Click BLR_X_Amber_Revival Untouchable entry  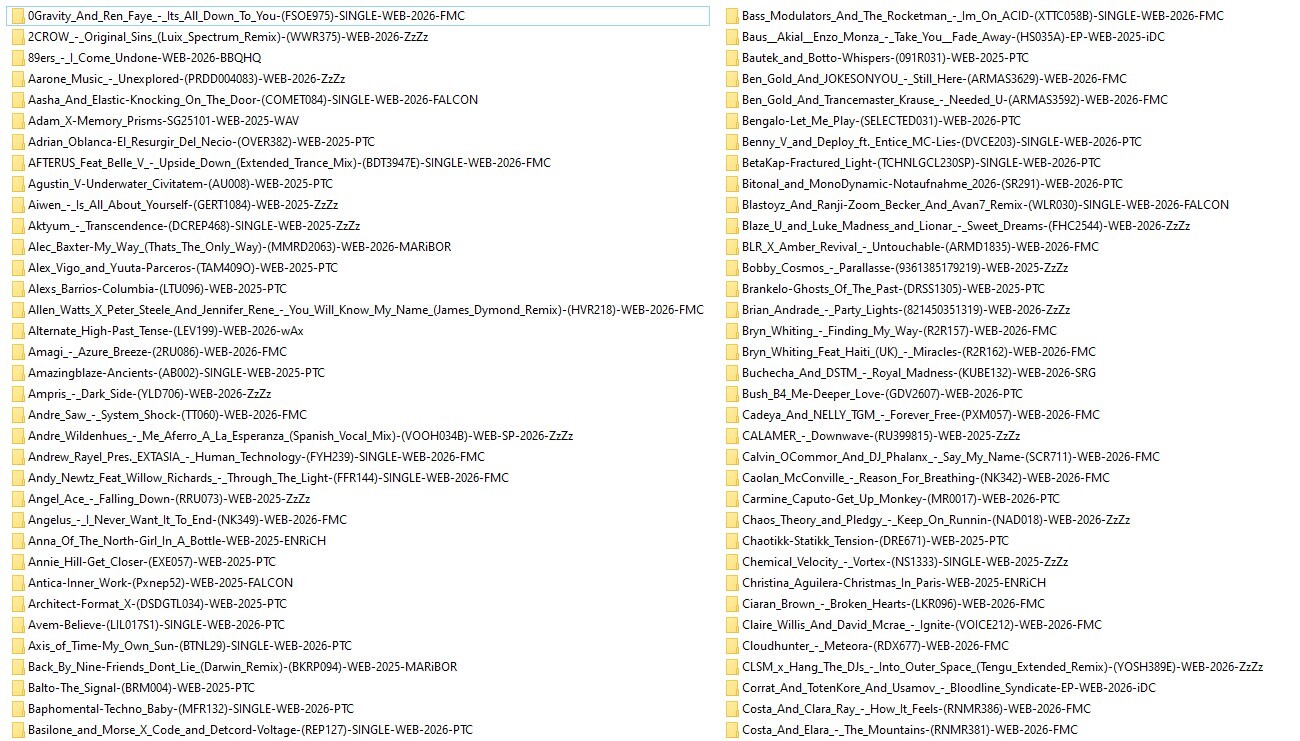(920, 247)
